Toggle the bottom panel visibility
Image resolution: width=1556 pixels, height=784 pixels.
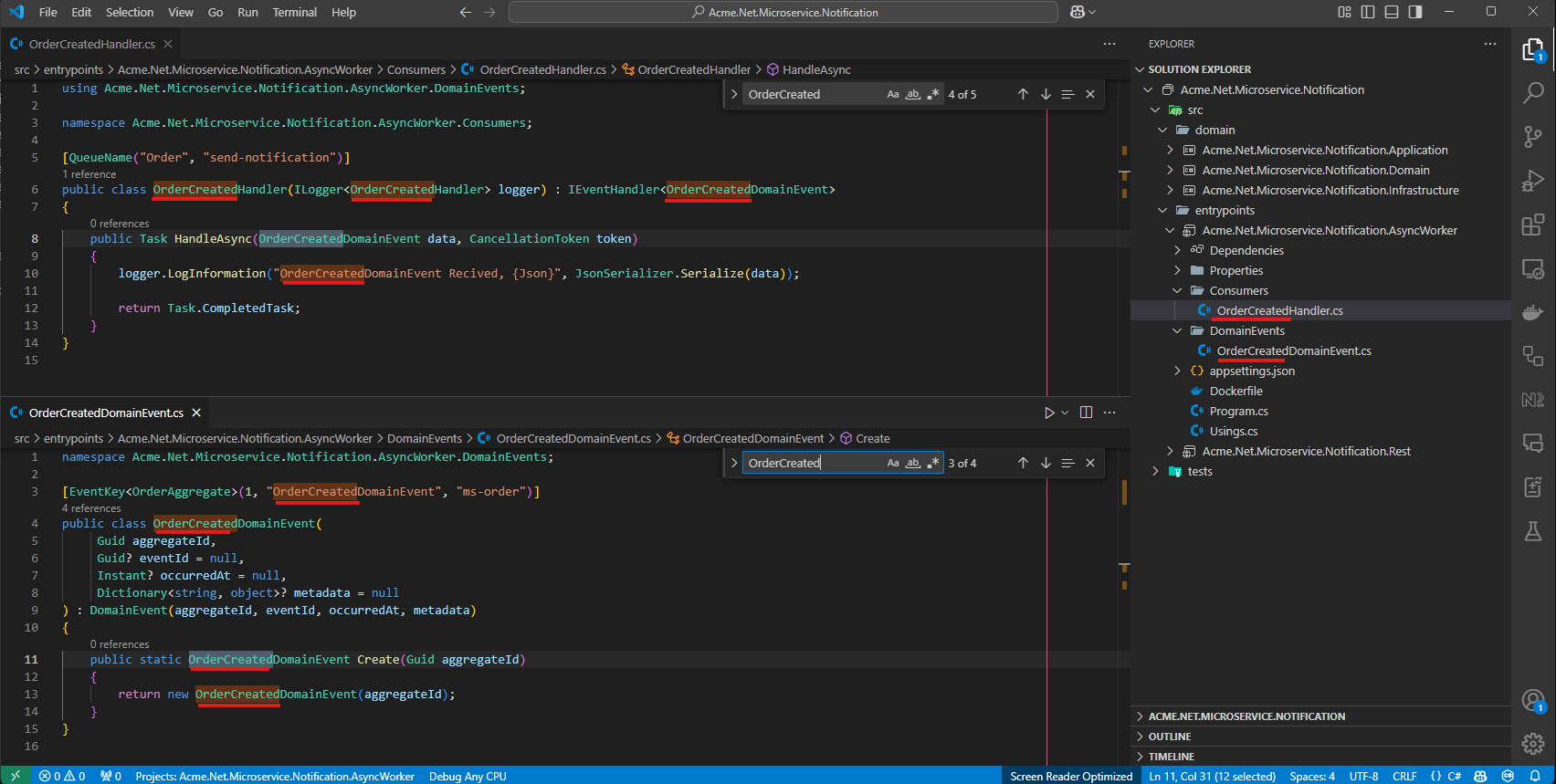coord(1392,12)
